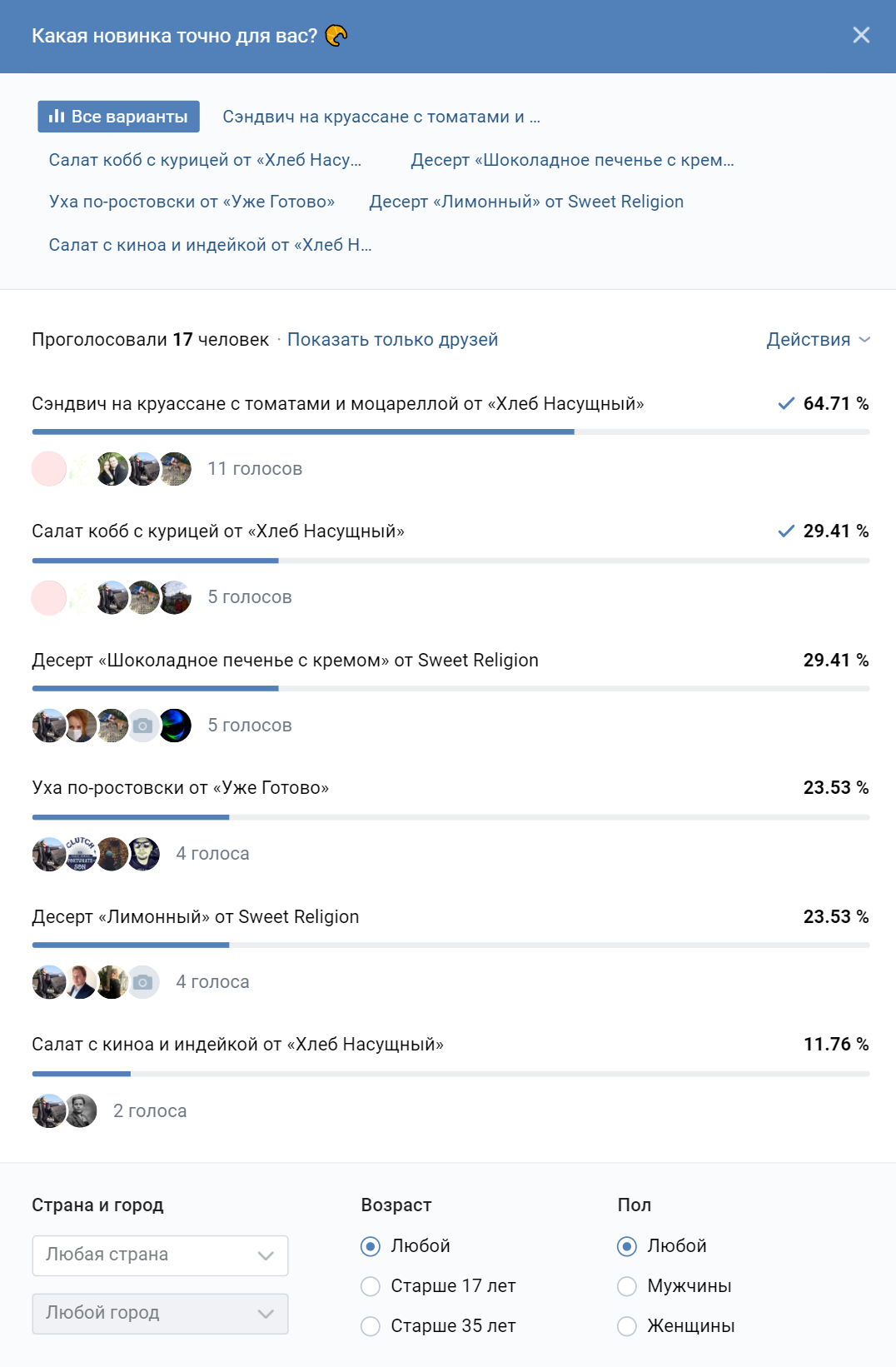Viewport: 896px width, 1367px height.
Task: Open the Любая страна dropdown
Action: [160, 1255]
